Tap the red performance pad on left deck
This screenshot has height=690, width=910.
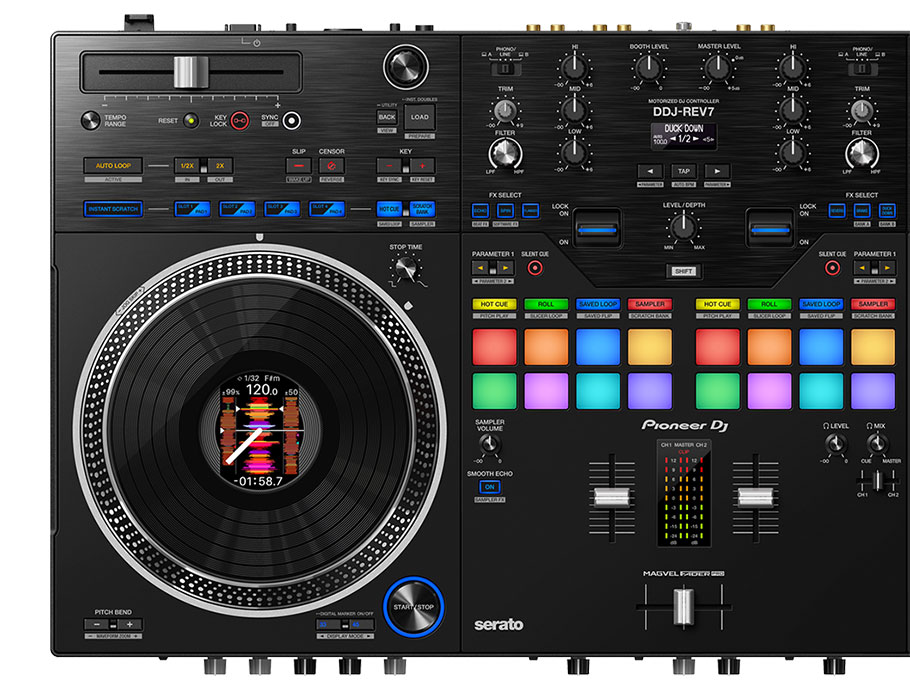494,347
